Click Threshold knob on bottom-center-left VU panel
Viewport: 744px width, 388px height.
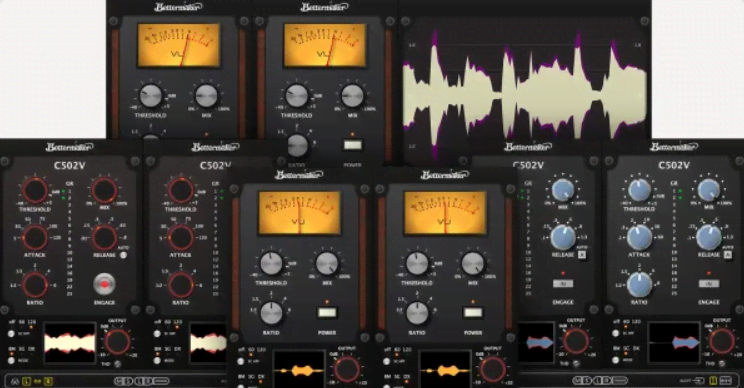click(271, 264)
